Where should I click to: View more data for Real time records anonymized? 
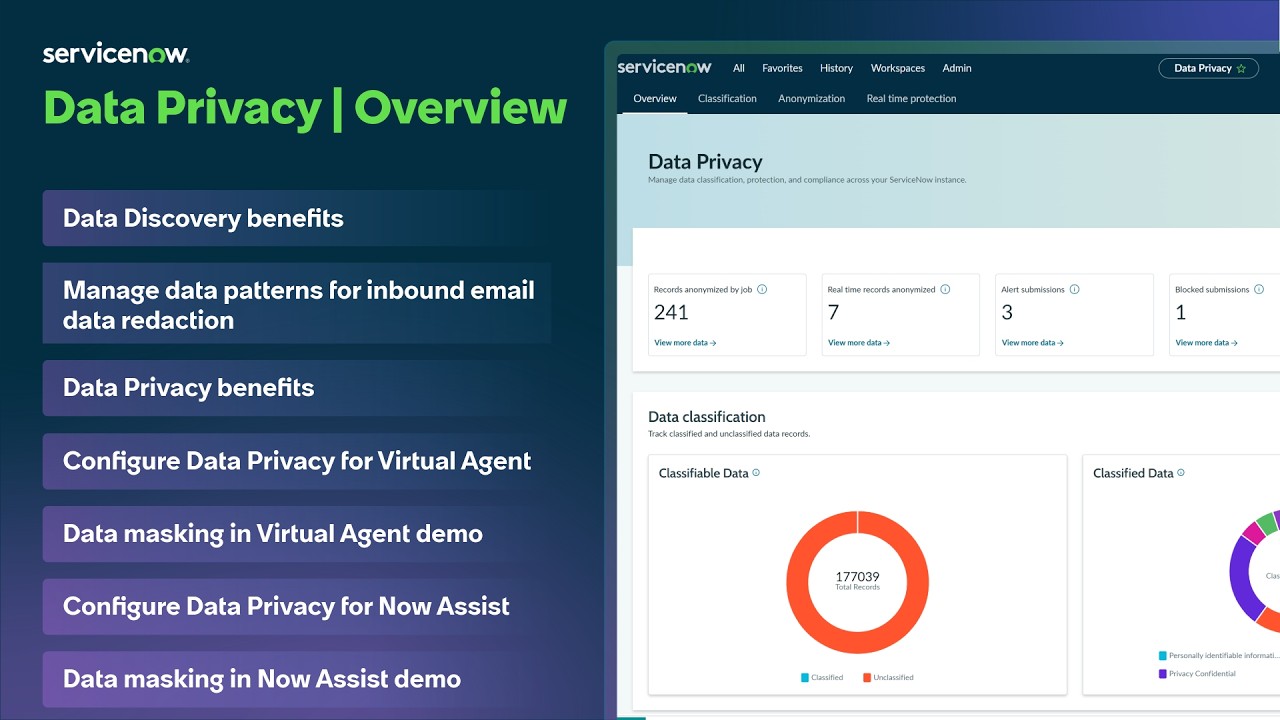pyautogui.click(x=859, y=342)
